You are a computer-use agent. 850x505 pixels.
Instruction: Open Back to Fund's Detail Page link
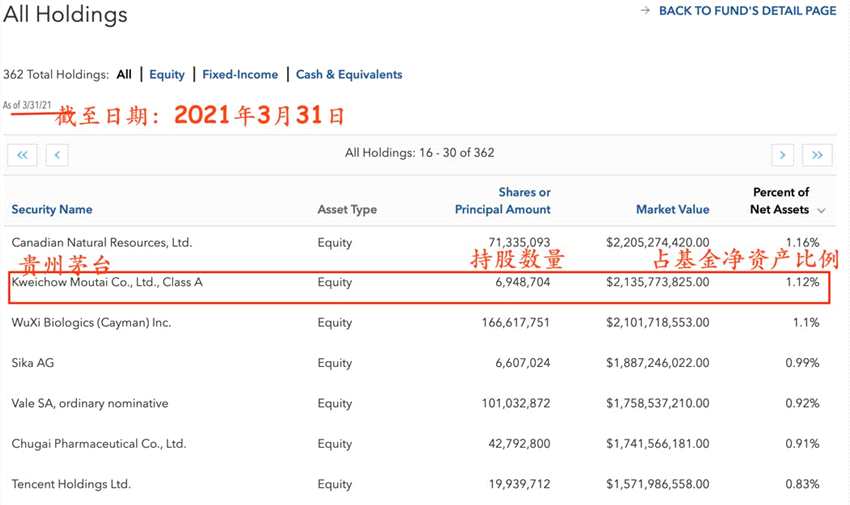(747, 11)
